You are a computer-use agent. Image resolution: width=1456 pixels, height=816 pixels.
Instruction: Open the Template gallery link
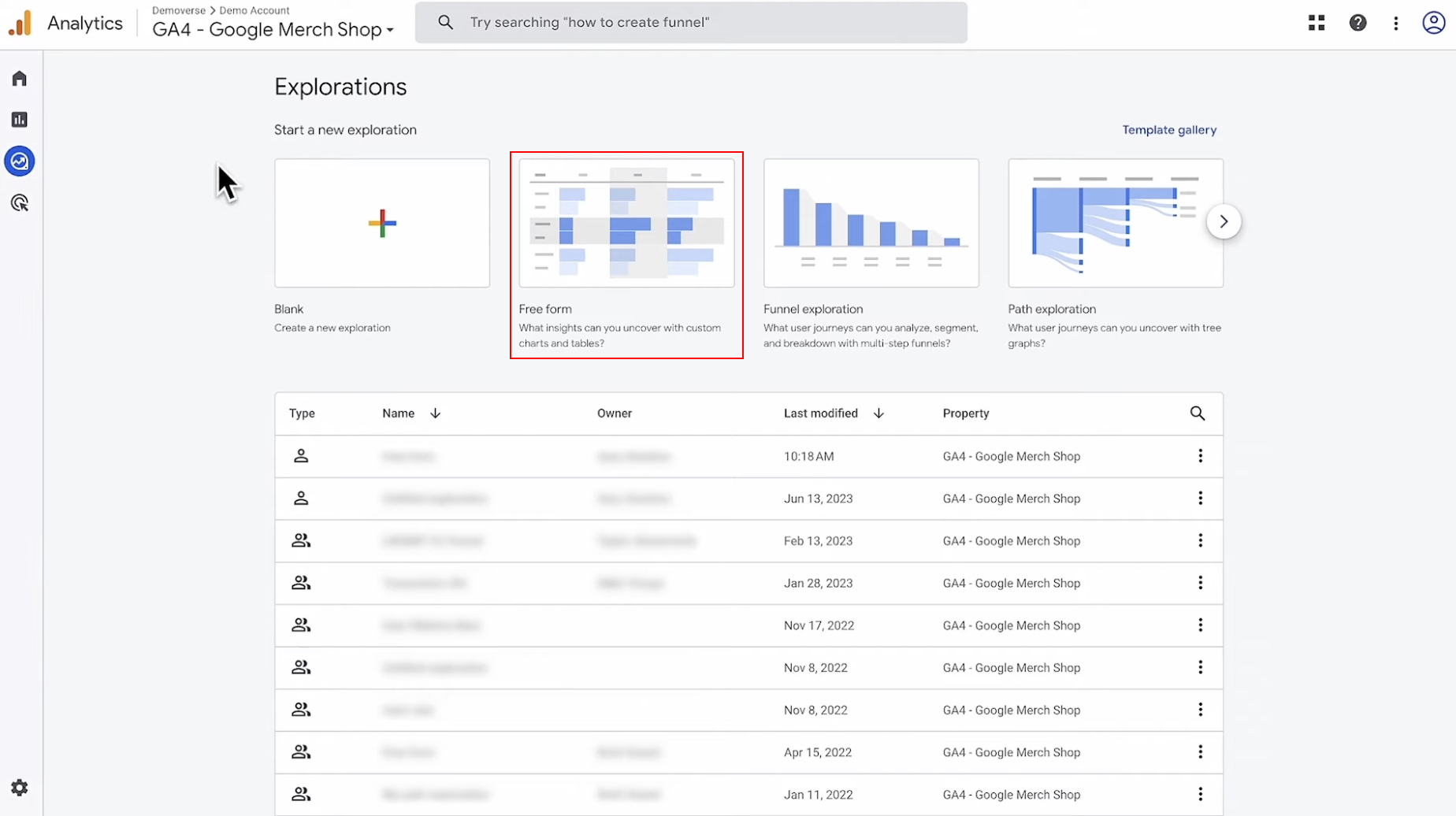pos(1169,130)
